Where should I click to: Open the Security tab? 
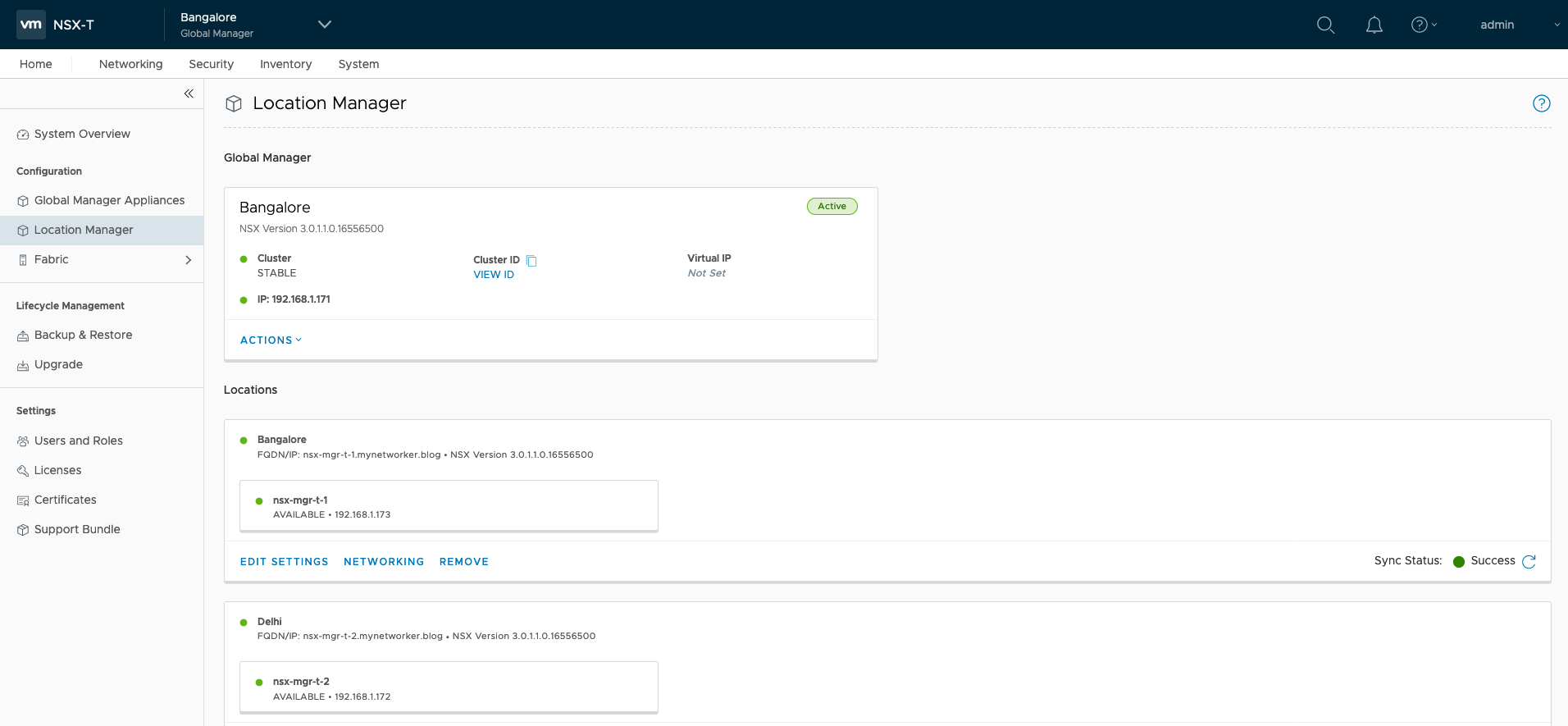tap(211, 64)
